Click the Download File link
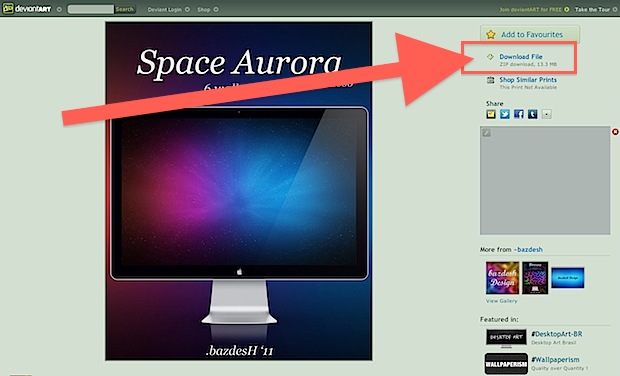This screenshot has width=620, height=376. click(x=521, y=57)
